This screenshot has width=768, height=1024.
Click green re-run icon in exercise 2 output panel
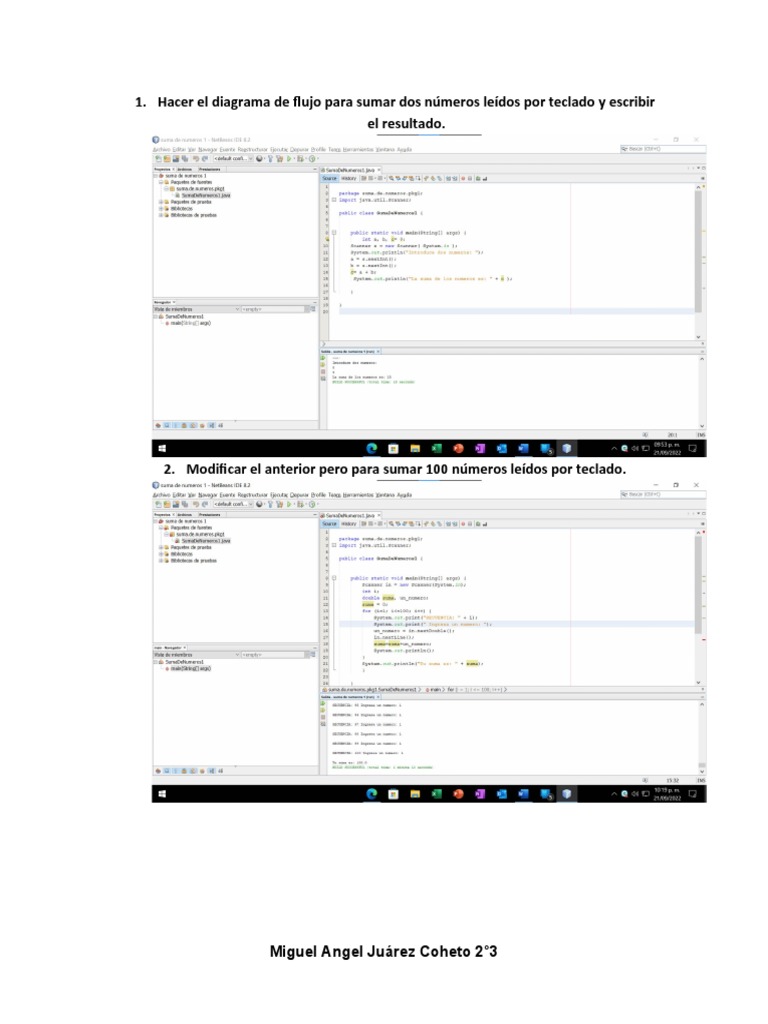[323, 703]
